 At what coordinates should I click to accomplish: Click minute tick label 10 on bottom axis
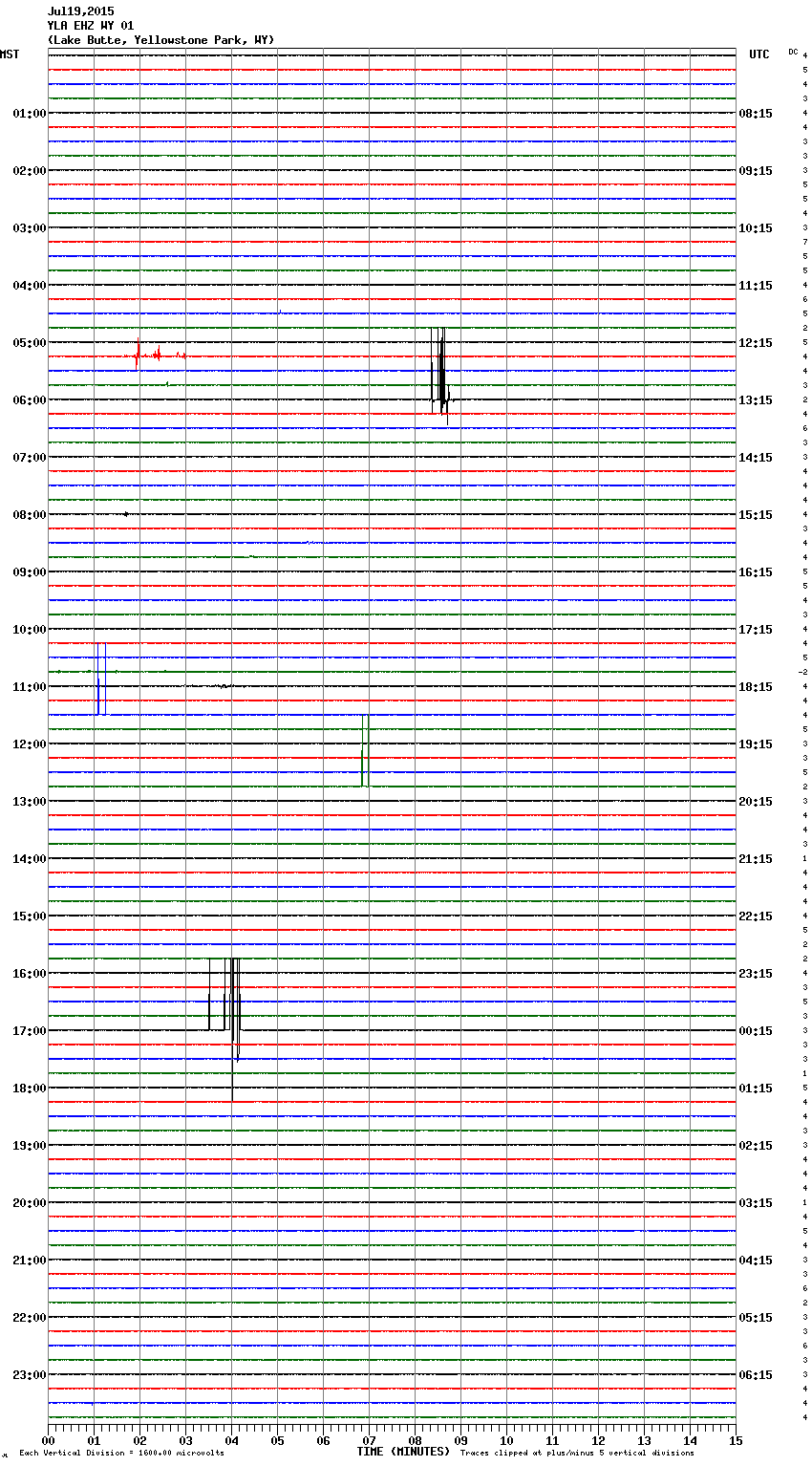coord(506,1440)
